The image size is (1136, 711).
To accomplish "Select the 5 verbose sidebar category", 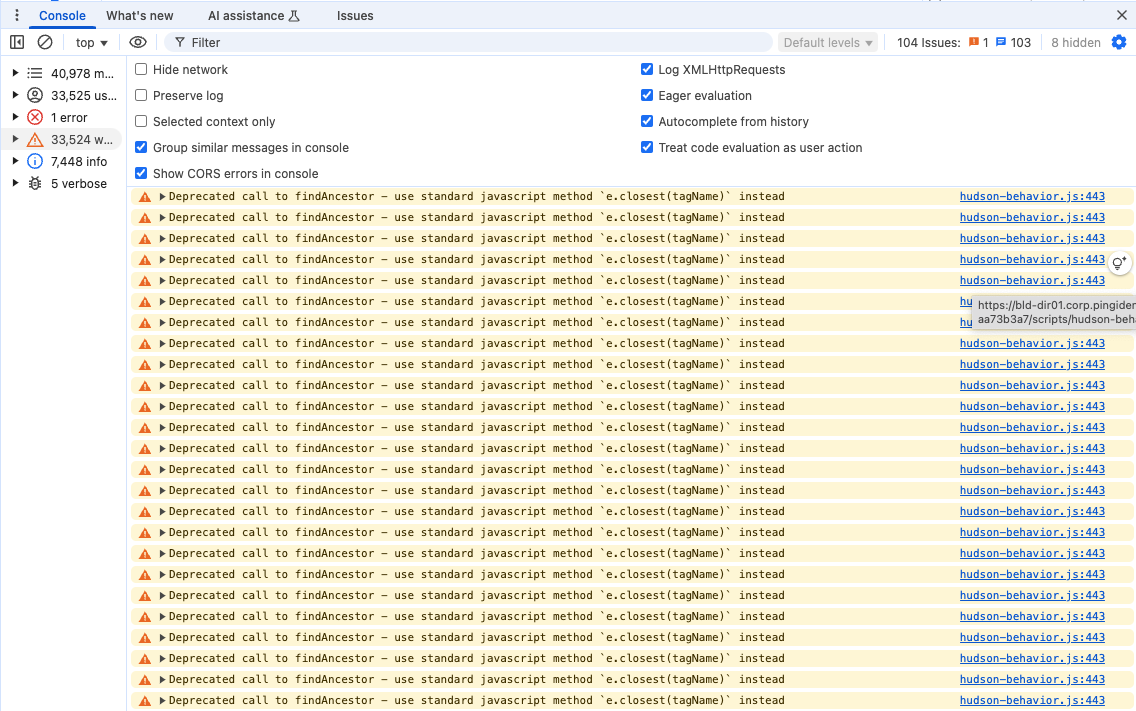I will [x=78, y=183].
